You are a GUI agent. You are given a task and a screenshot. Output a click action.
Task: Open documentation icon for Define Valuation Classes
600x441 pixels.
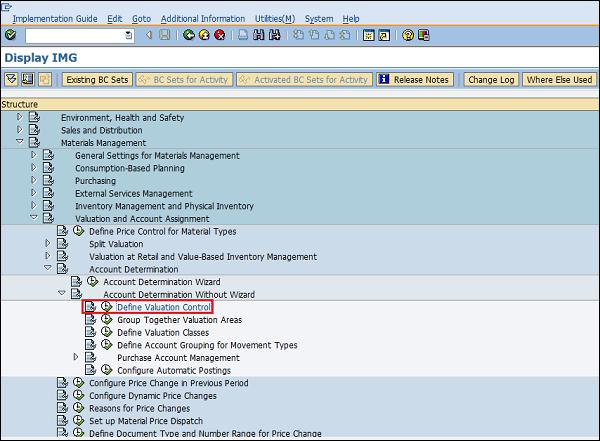point(90,332)
